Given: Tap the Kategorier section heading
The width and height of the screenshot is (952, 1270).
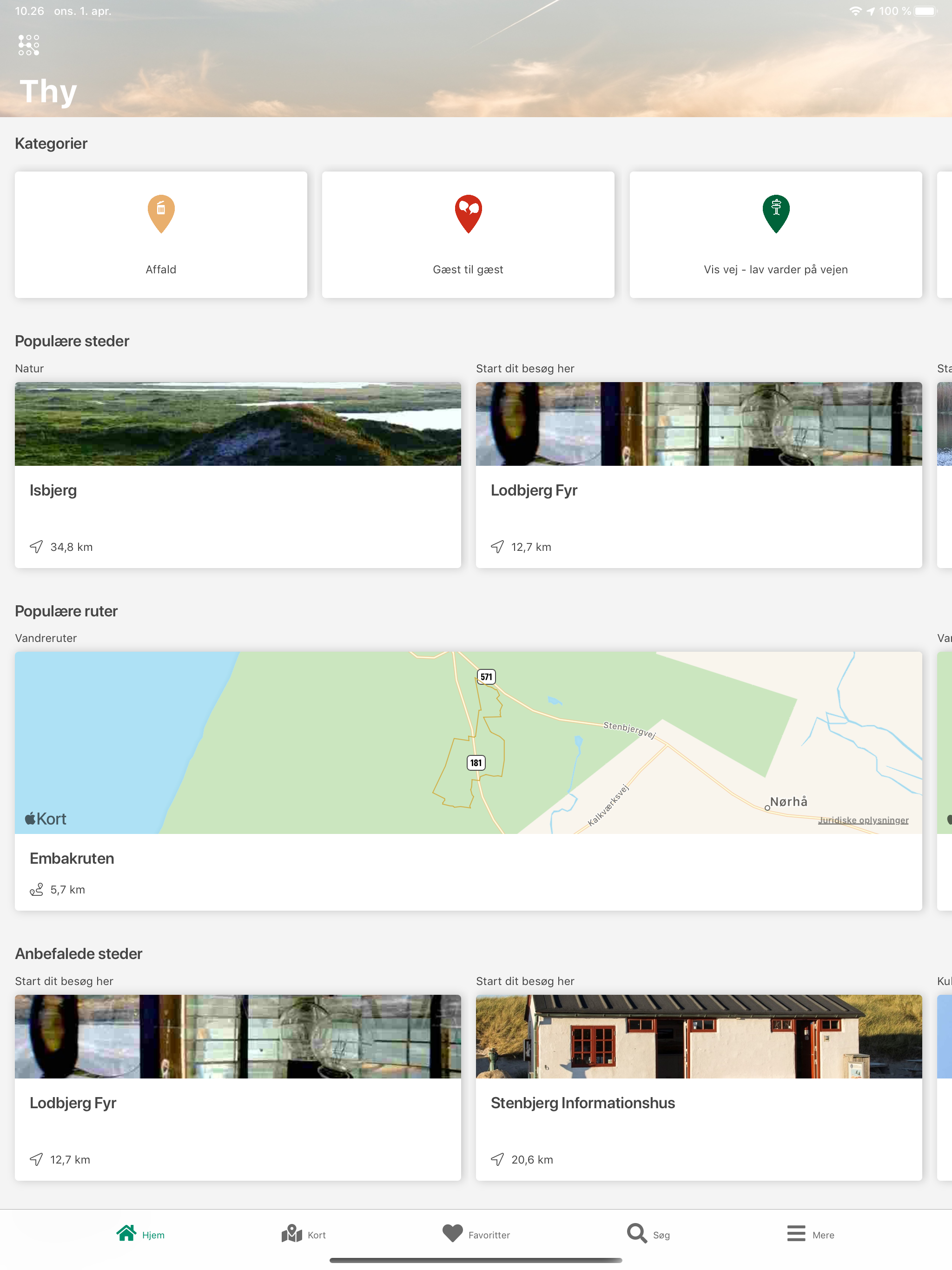Looking at the screenshot, I should (x=51, y=144).
